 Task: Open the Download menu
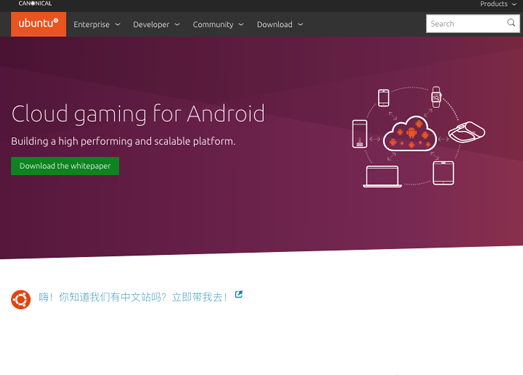(280, 25)
